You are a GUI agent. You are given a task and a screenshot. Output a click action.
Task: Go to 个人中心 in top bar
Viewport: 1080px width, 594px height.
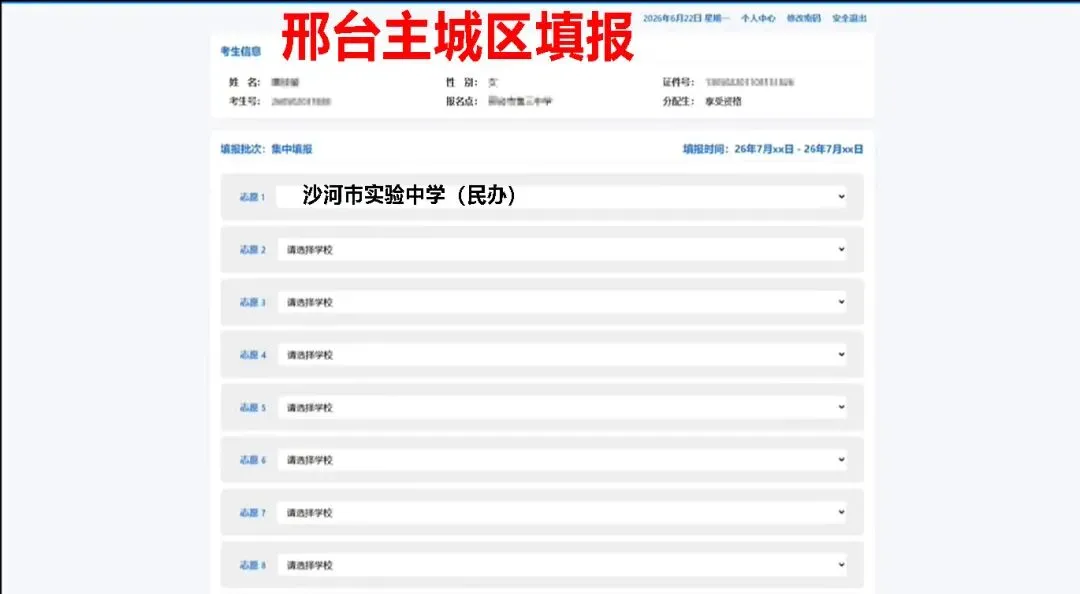758,19
